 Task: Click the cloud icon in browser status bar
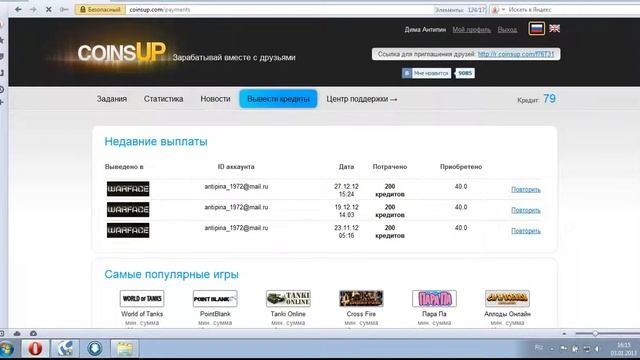pyautogui.click(x=17, y=333)
